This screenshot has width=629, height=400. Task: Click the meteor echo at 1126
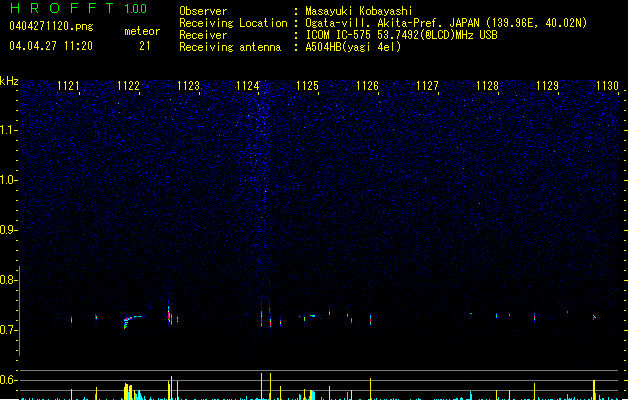(370, 319)
